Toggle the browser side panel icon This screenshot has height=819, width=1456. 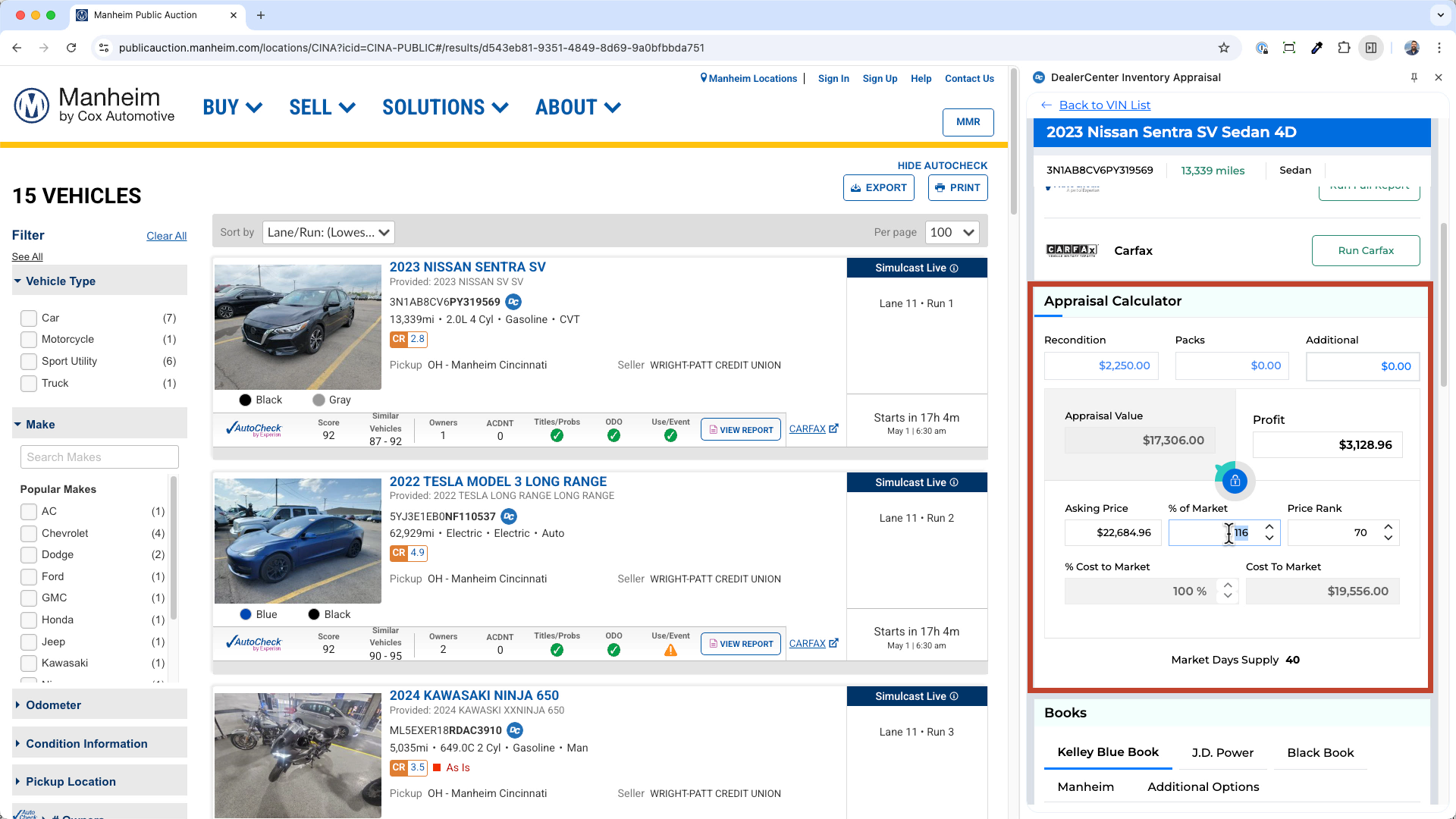tap(1371, 48)
